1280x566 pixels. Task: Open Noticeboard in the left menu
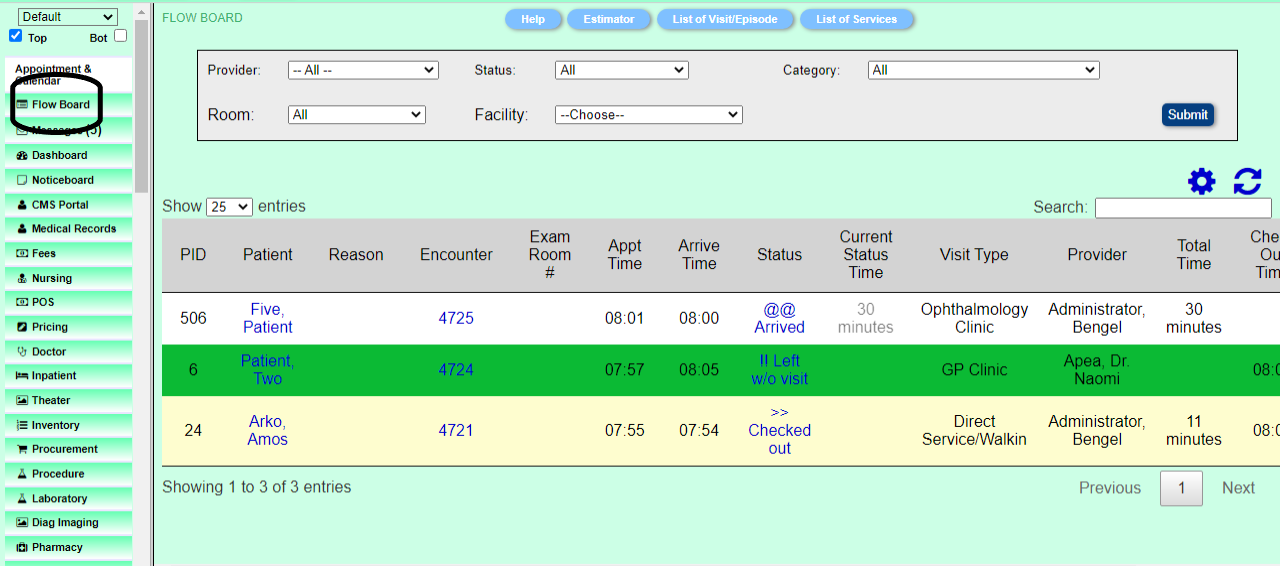click(x=62, y=180)
